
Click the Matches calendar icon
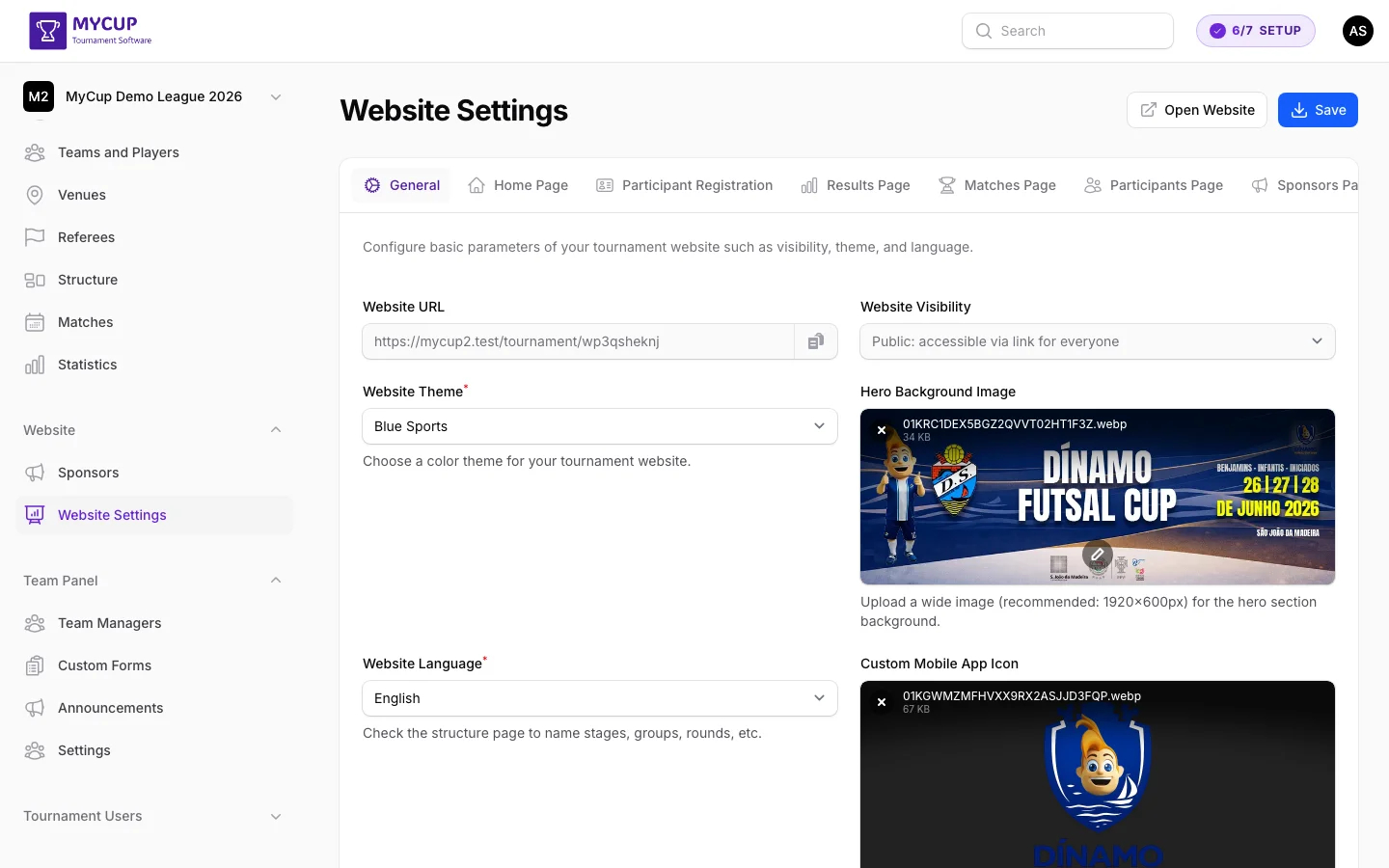tap(35, 322)
